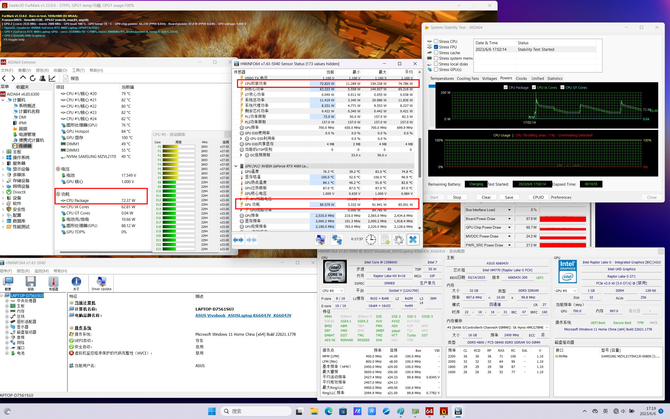Click the AIDA64 back arrow icon
Image resolution: width=670 pixels, height=419 pixels.
pyautogui.click(x=4, y=78)
